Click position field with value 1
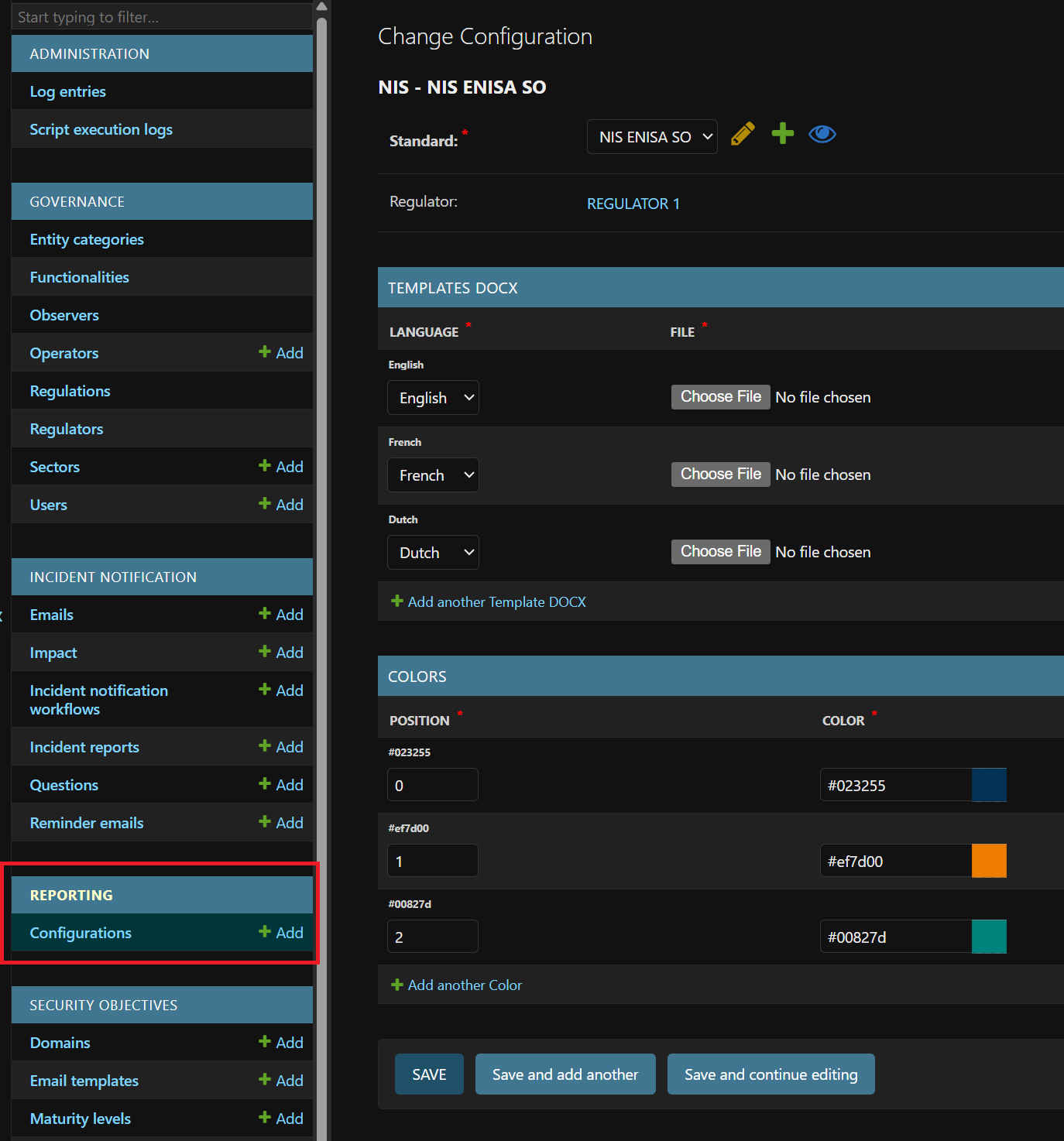This screenshot has width=1064, height=1141. tap(433, 861)
